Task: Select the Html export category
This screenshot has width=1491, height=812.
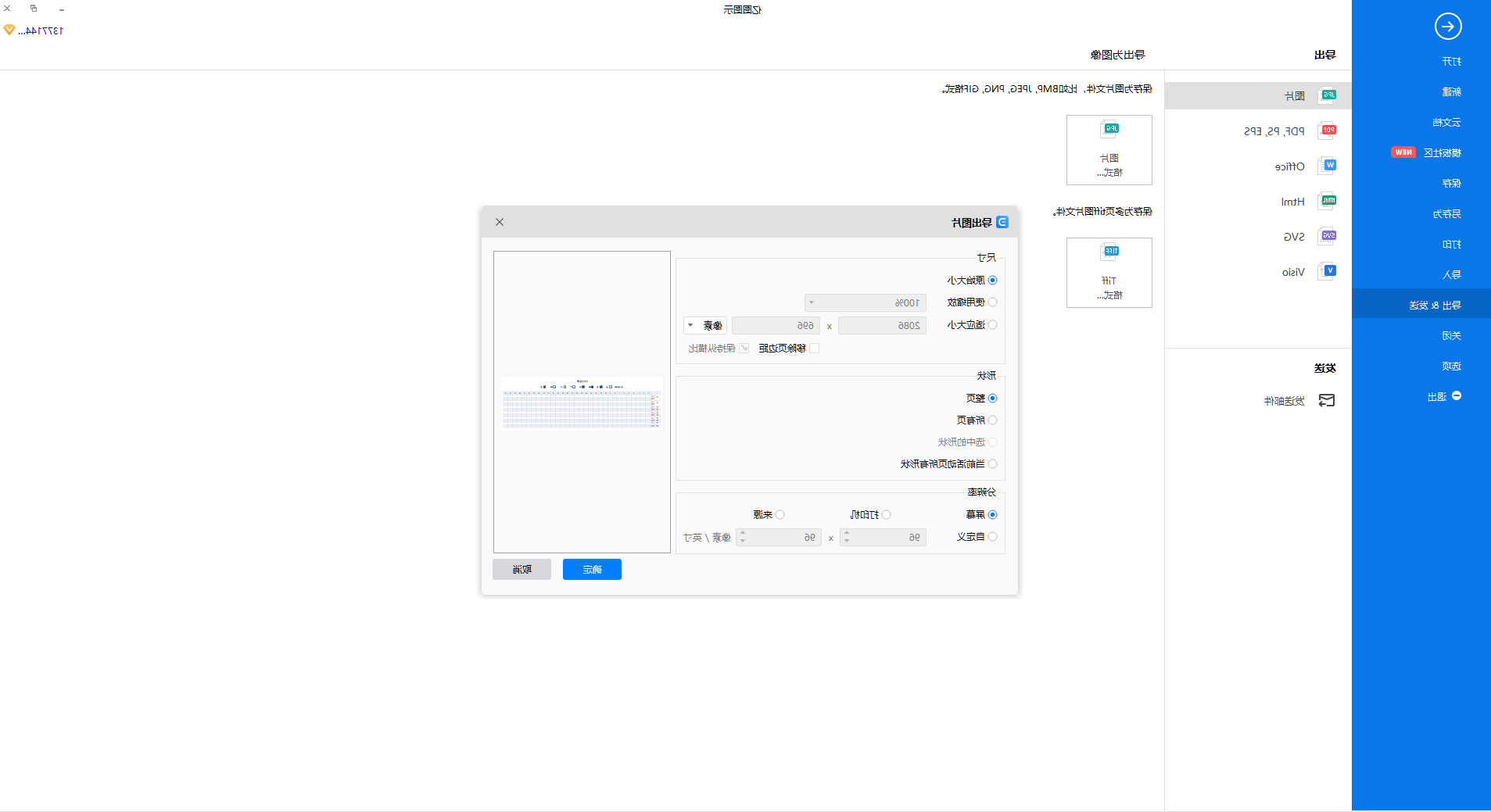Action: pyautogui.click(x=1258, y=201)
